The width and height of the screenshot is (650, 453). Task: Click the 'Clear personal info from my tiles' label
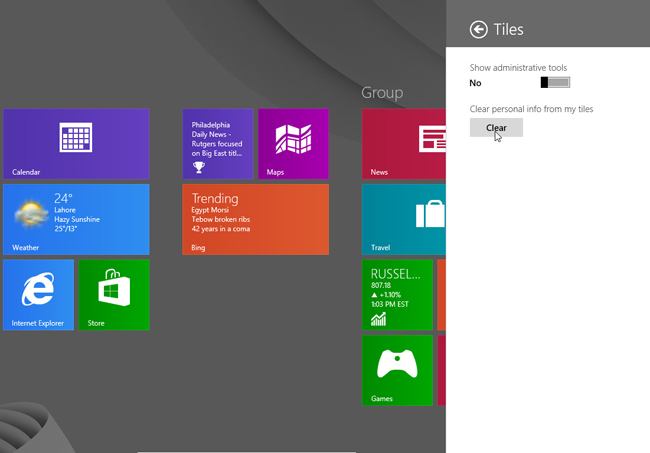click(532, 108)
